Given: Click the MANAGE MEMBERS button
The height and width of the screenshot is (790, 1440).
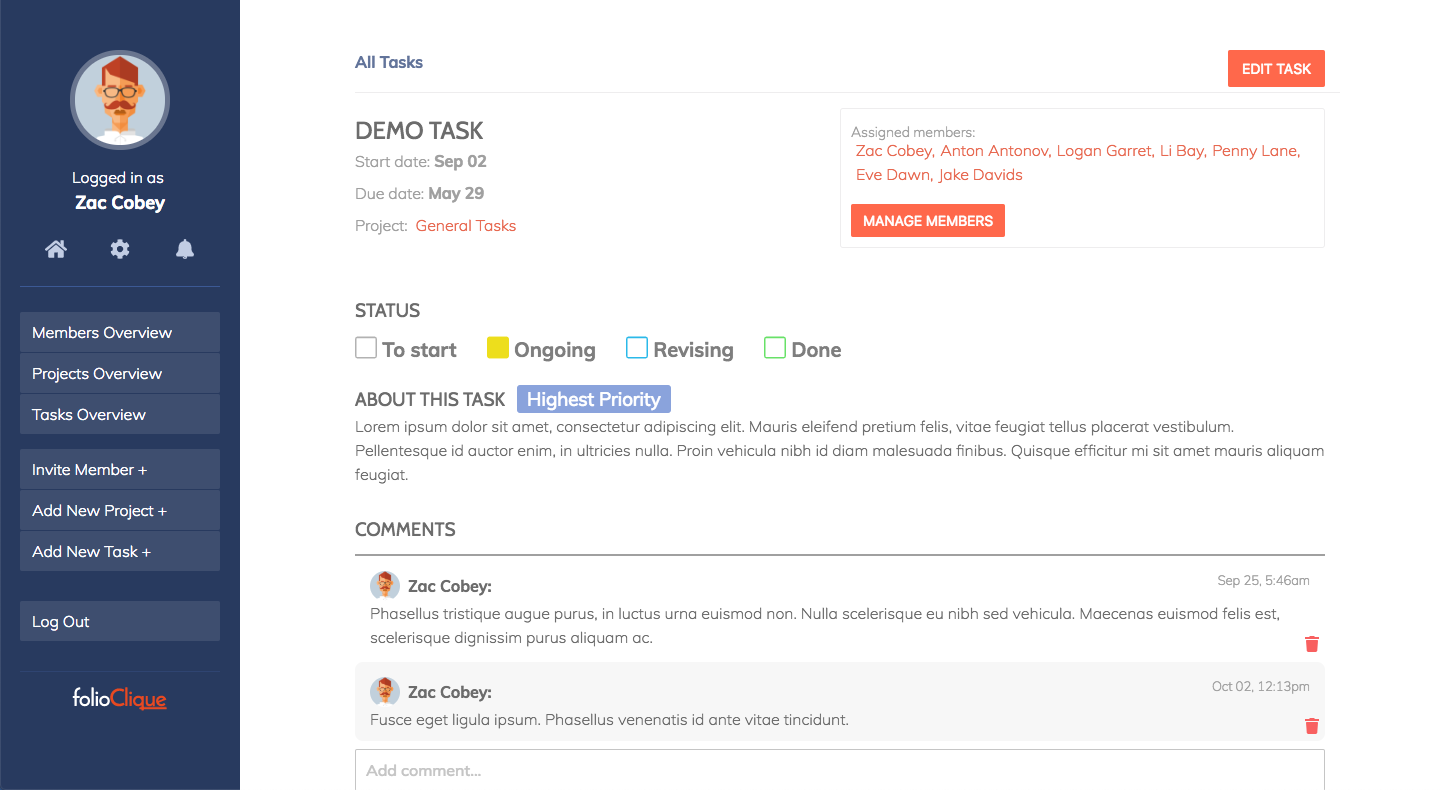Looking at the screenshot, I should click(927, 221).
